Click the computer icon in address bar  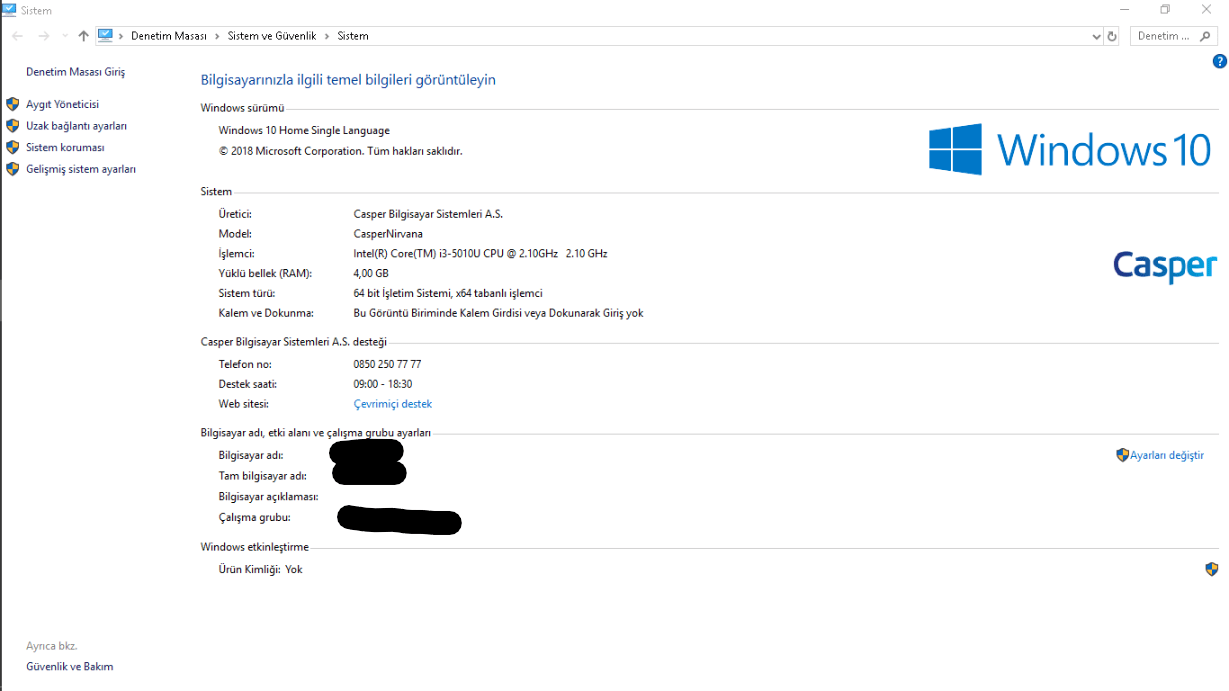106,35
